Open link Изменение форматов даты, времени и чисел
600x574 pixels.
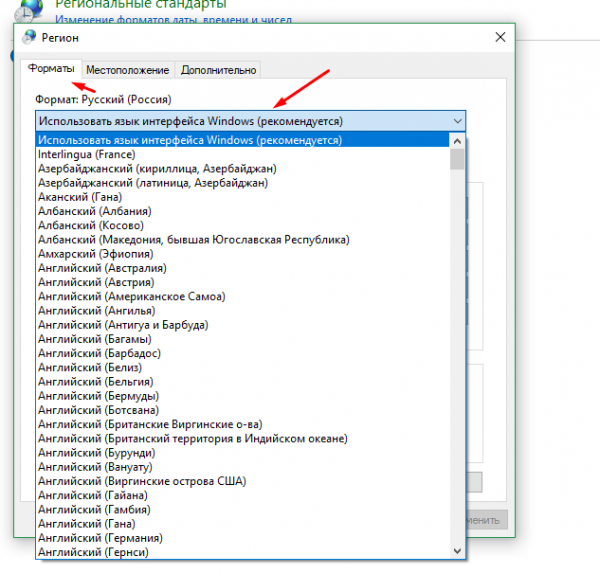point(173,19)
